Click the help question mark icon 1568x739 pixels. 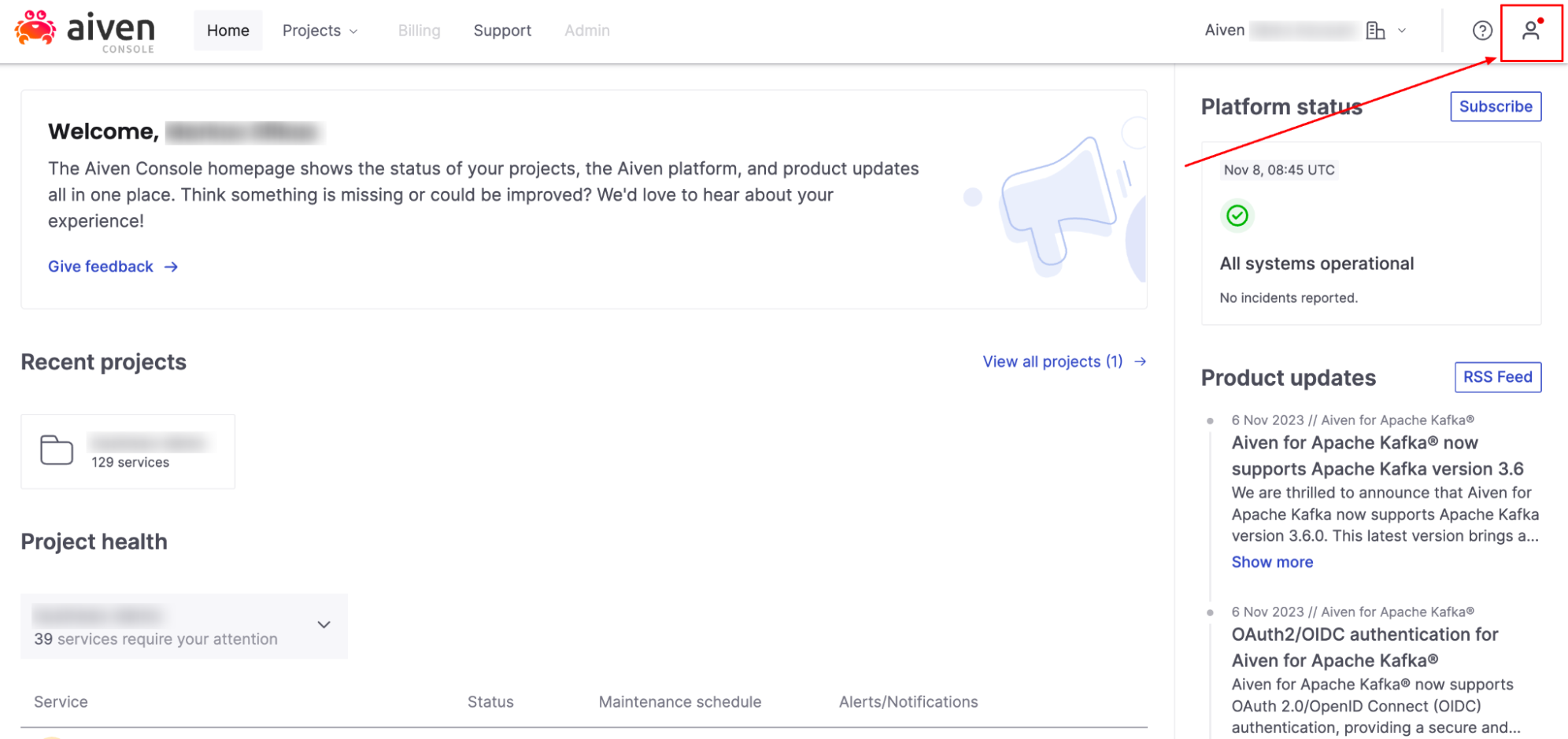point(1482,30)
